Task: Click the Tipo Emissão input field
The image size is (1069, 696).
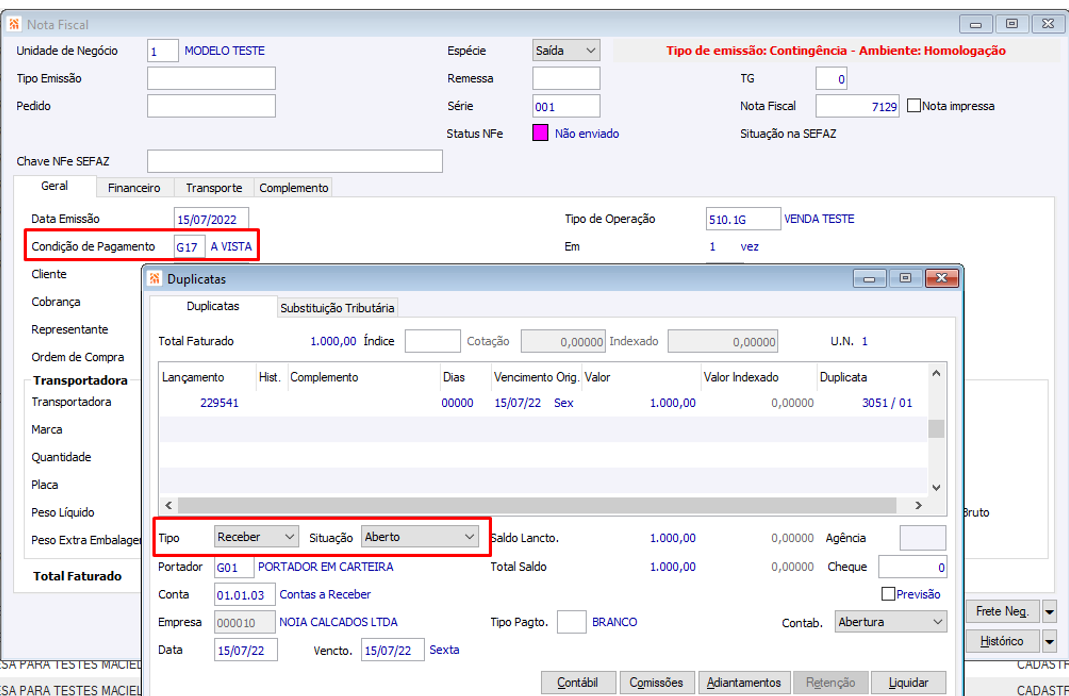Action: (x=211, y=78)
